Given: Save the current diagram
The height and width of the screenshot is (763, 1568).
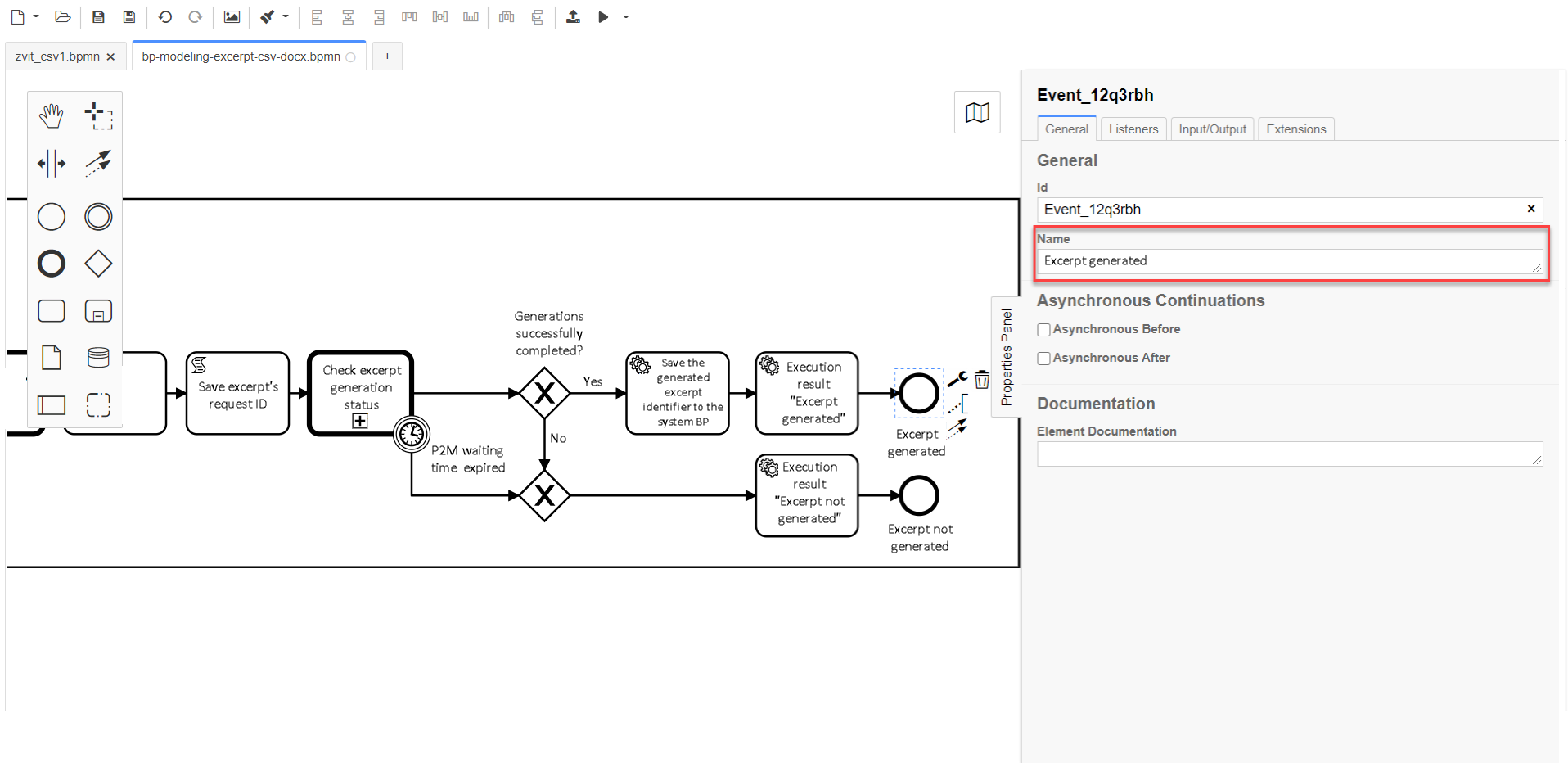Looking at the screenshot, I should [x=98, y=16].
